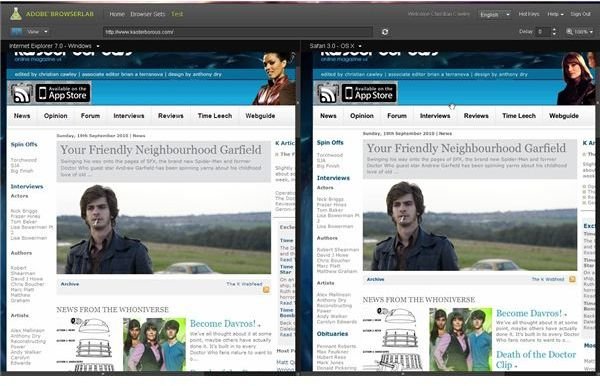
Task: Switch to the Test tab
Action: (177, 14)
